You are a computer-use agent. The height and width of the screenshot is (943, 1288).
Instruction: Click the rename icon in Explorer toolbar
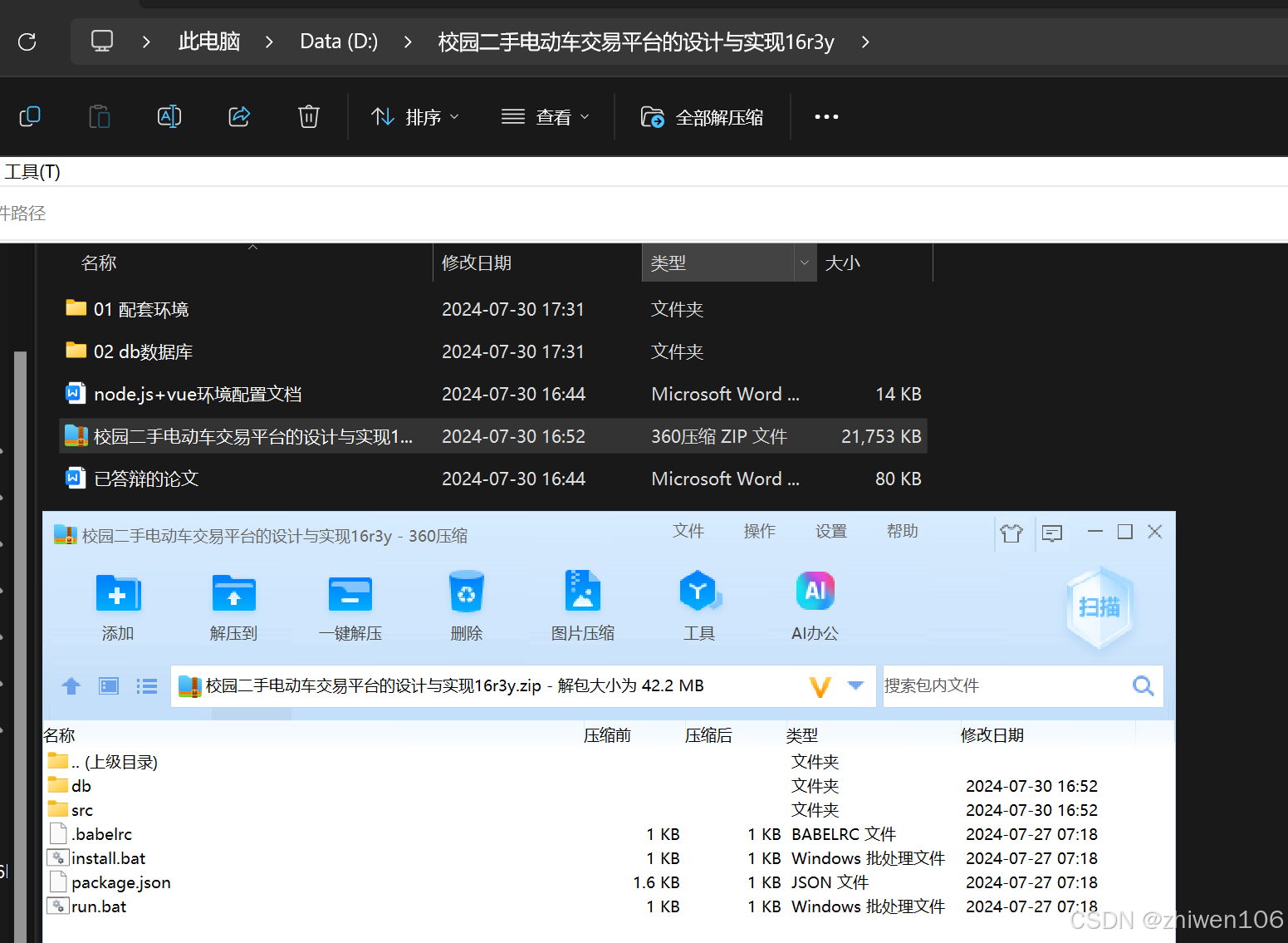[169, 116]
